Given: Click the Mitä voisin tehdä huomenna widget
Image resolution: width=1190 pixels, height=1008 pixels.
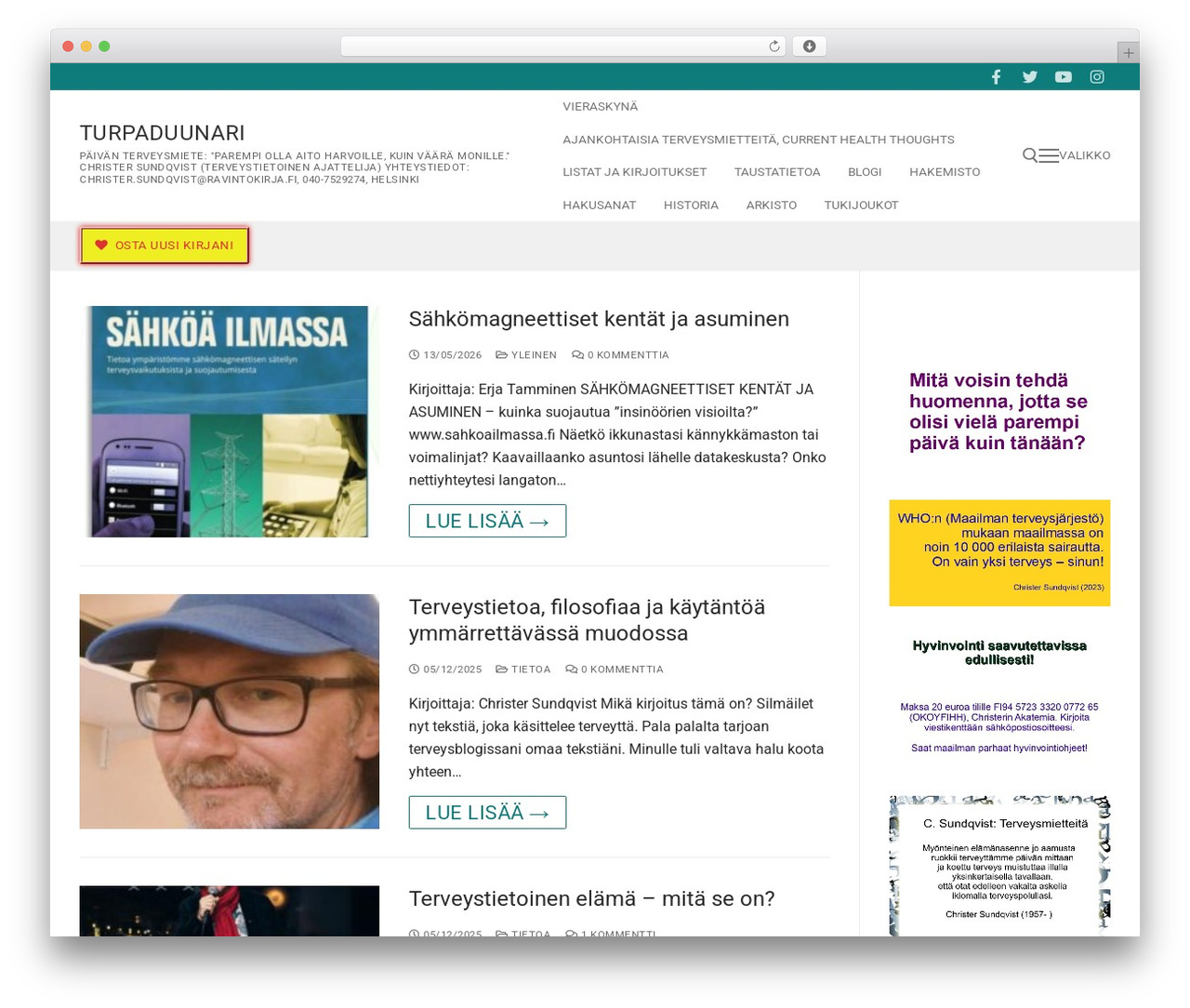Looking at the screenshot, I should pyautogui.click(x=999, y=411).
